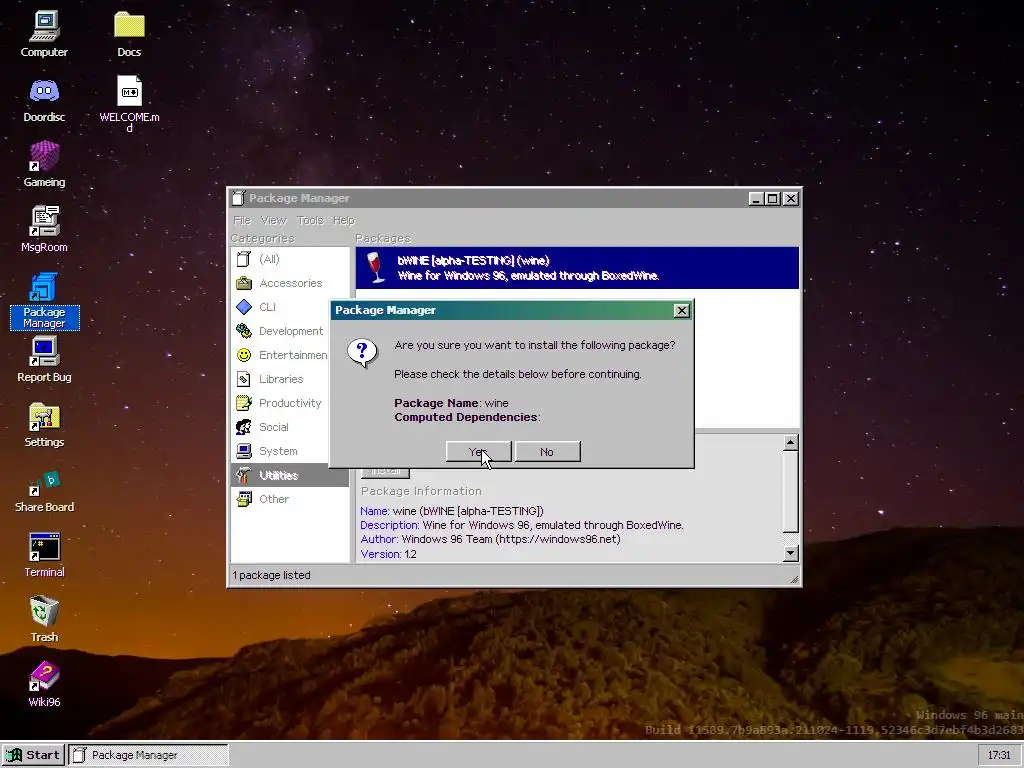The width and height of the screenshot is (1024, 768).
Task: Select the CLI category diamond icon
Action: click(x=244, y=307)
